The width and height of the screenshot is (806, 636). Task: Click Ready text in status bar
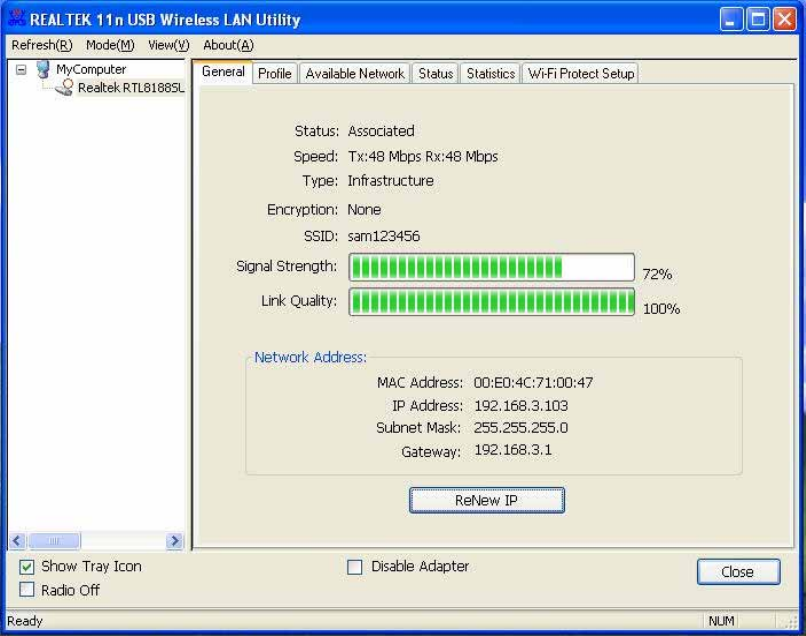click(25, 621)
